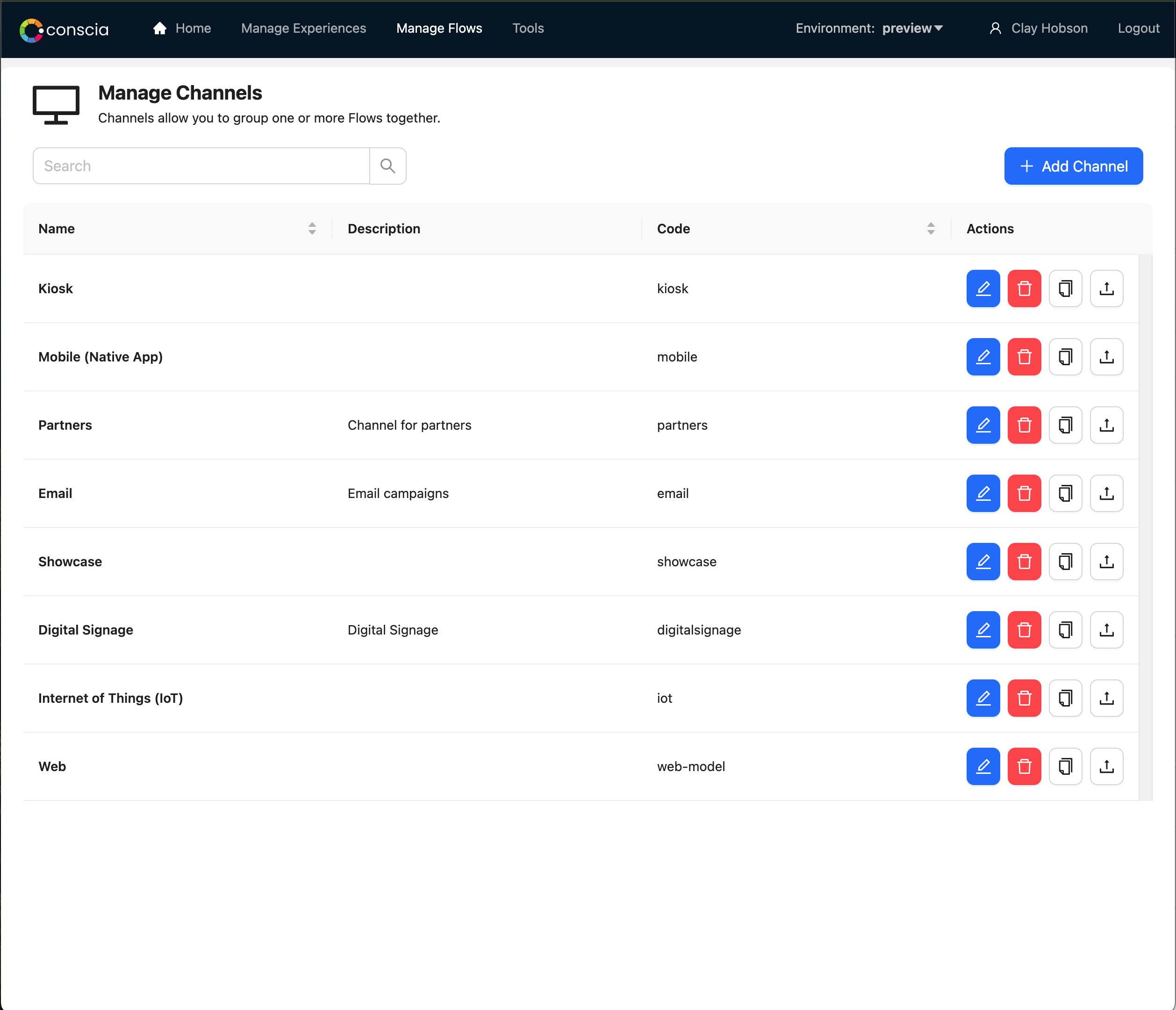
Task: Select the Manage Experiences menu item
Action: pos(303,28)
